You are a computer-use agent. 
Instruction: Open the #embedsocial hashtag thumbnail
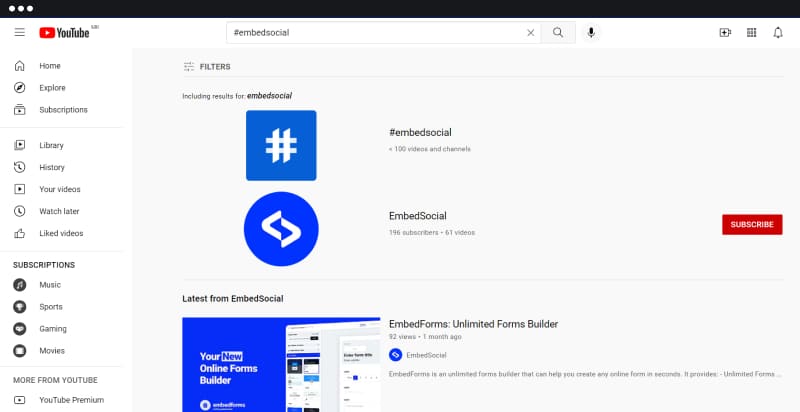tap(281, 145)
